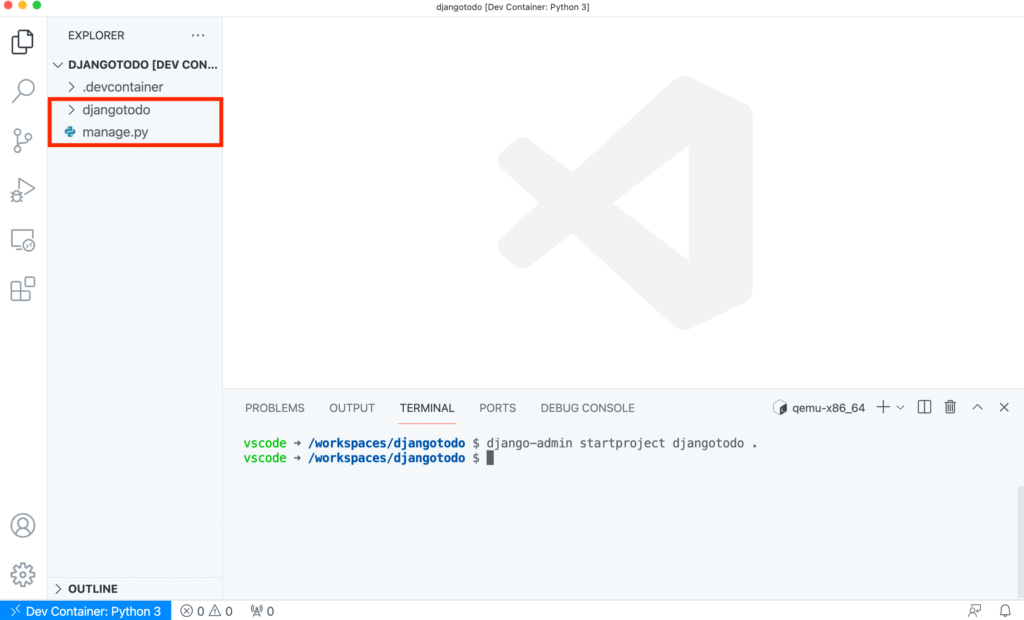The image size is (1024, 620).
Task: Click the EXPLORER panel title
Action: 96,35
